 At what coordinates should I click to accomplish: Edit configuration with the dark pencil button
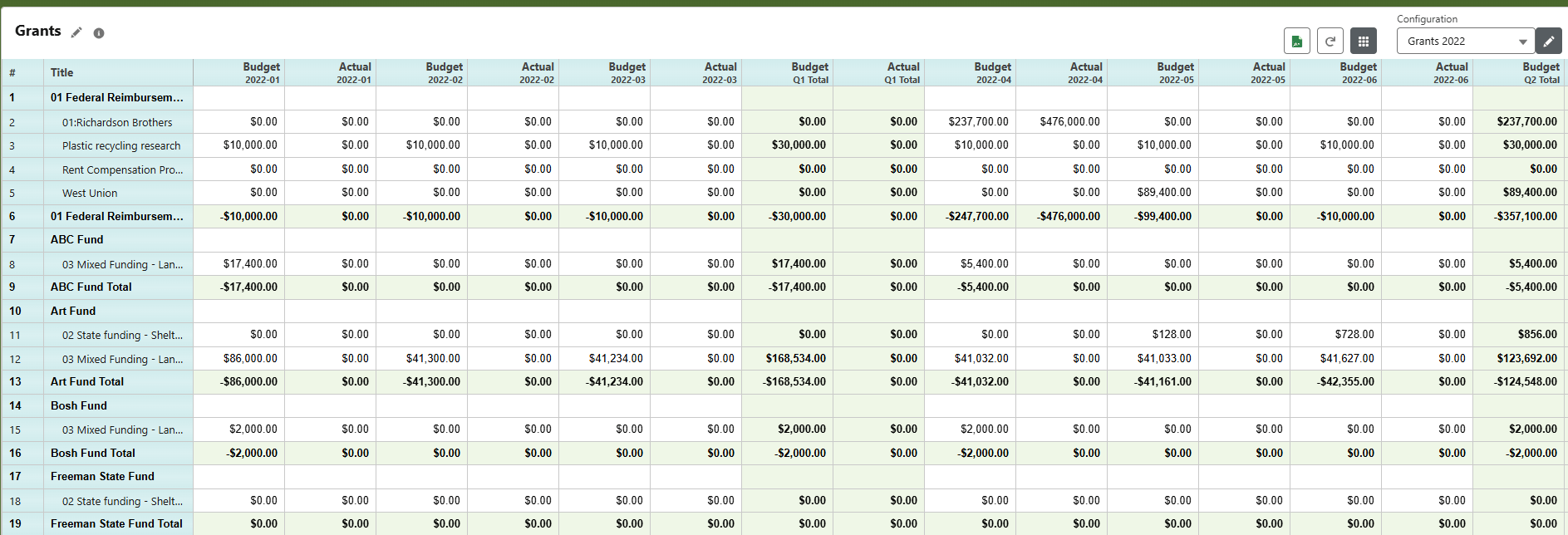(x=1549, y=41)
